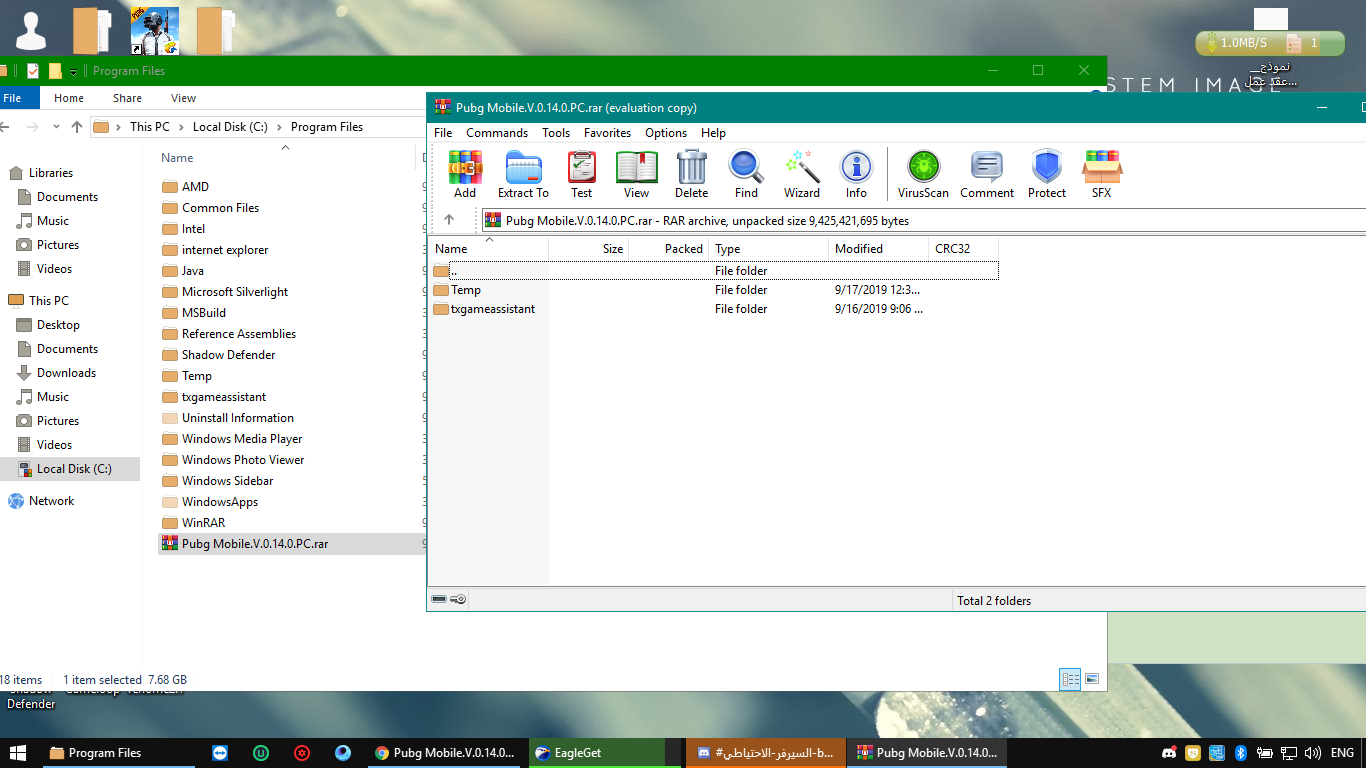Viewport: 1366px width, 768px height.
Task: Click the Extract To toolbar icon
Action: click(x=523, y=174)
